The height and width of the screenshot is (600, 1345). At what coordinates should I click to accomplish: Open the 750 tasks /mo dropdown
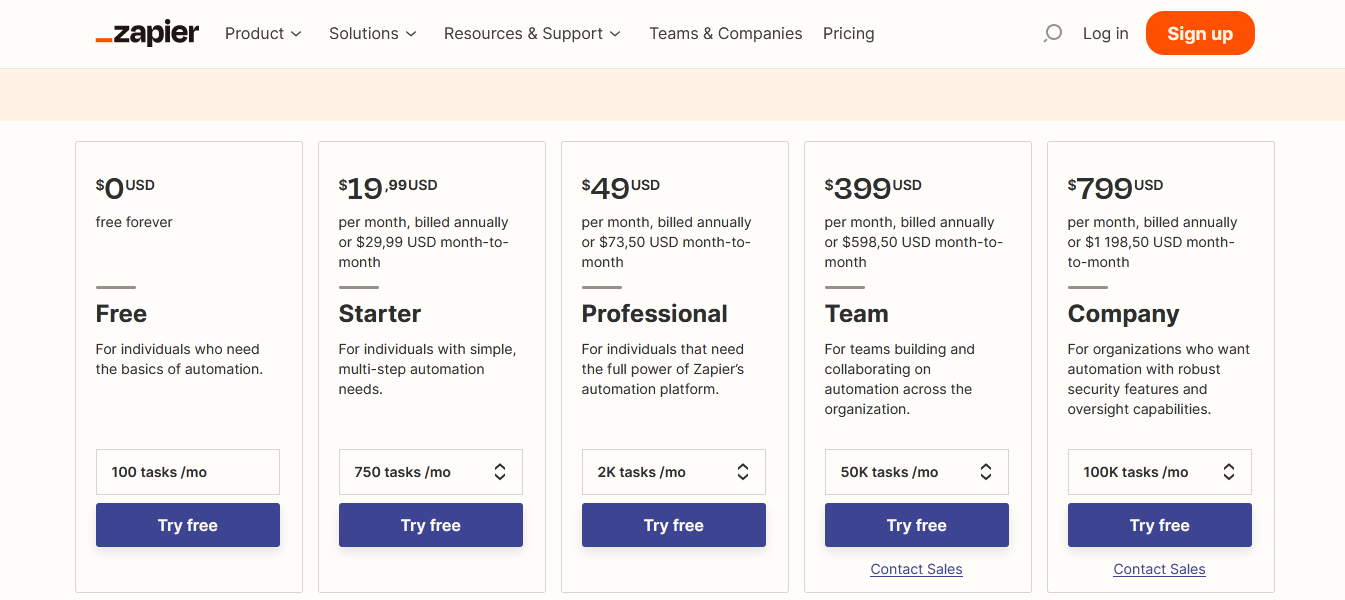431,472
